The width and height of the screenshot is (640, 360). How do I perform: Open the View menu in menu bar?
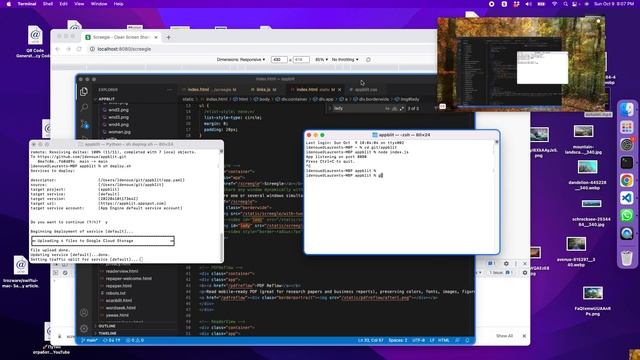coord(79,4)
